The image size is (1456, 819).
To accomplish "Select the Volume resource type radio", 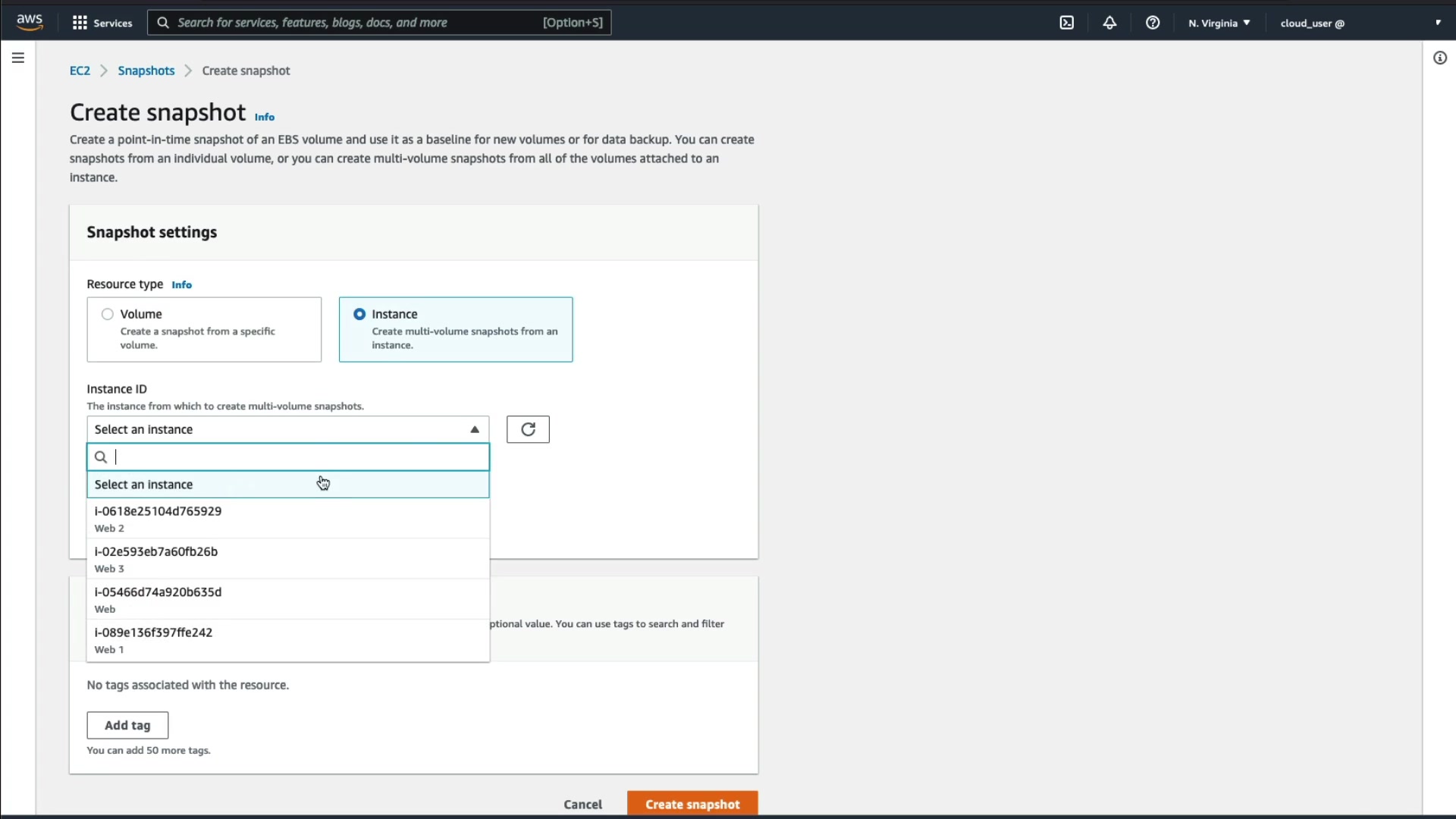I will click(108, 314).
